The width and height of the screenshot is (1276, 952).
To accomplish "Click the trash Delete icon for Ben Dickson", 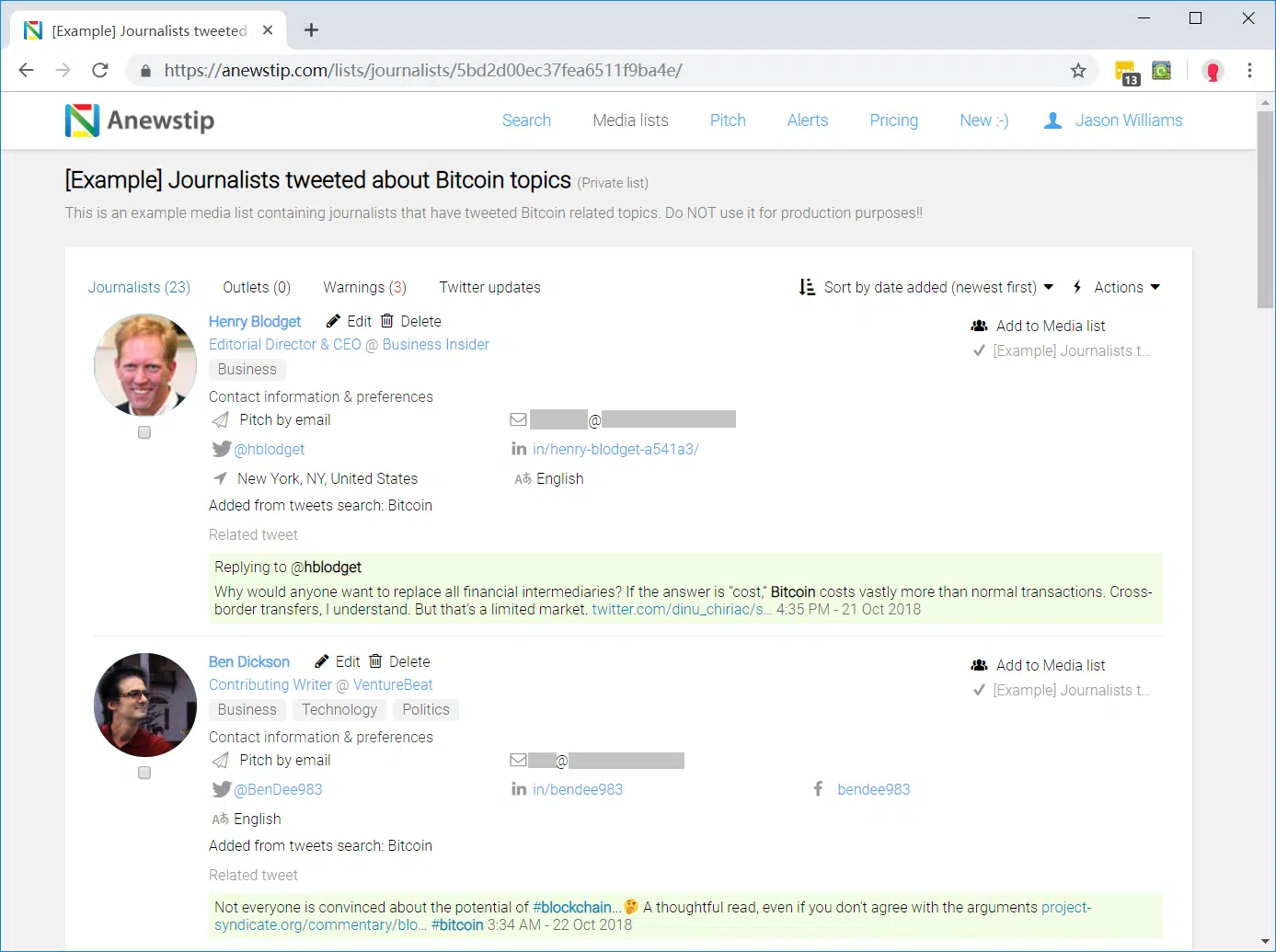I will (375, 661).
